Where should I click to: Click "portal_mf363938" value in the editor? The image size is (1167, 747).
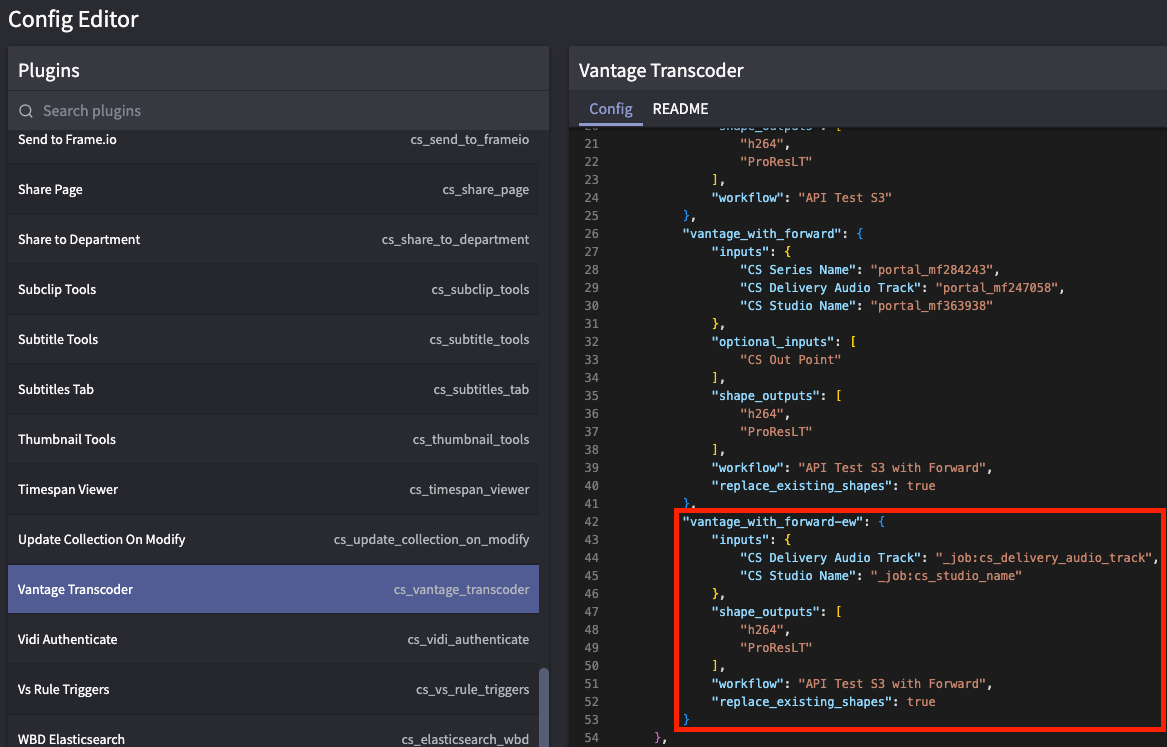click(x=931, y=305)
